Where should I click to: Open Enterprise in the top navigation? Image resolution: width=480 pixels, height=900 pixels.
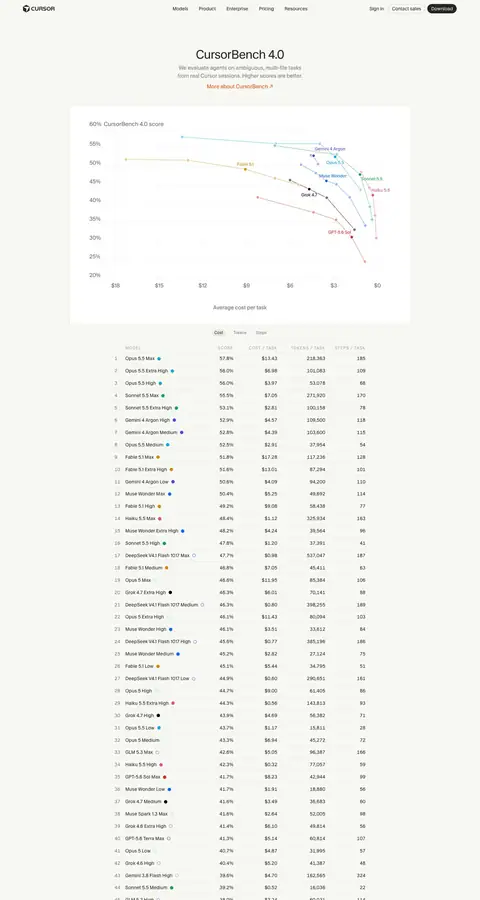click(237, 9)
